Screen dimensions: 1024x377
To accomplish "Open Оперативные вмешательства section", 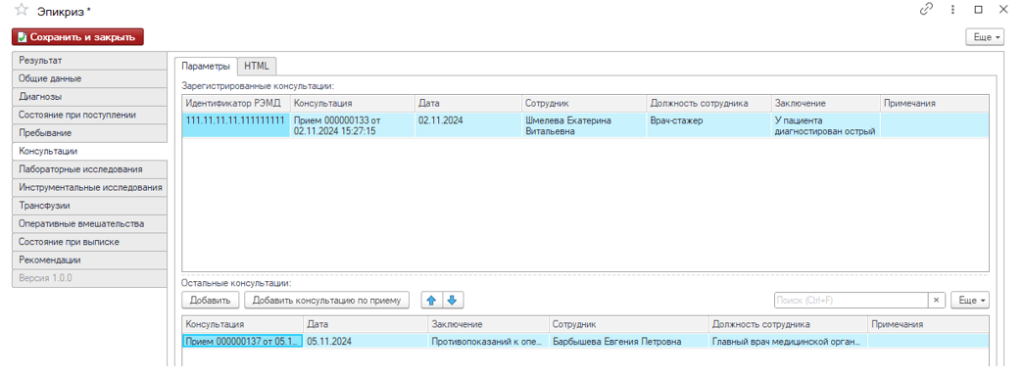I will point(89,223).
